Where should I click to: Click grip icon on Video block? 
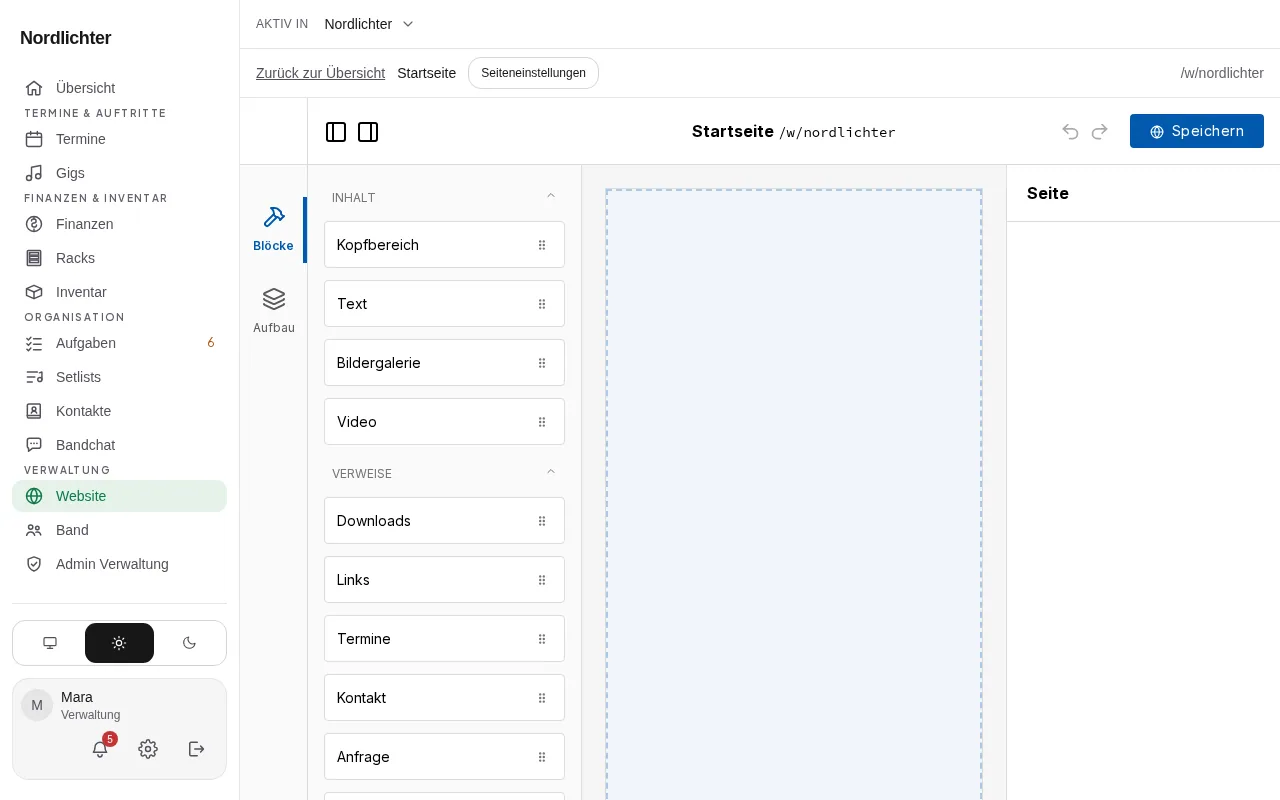click(x=542, y=422)
